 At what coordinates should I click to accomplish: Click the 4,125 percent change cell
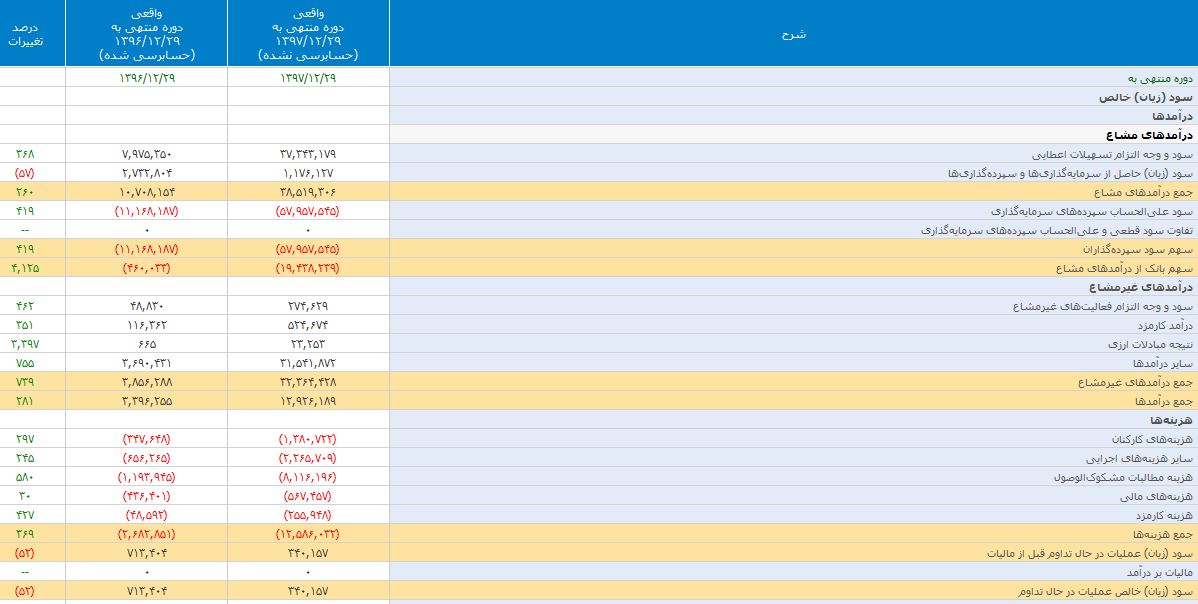click(x=26, y=268)
